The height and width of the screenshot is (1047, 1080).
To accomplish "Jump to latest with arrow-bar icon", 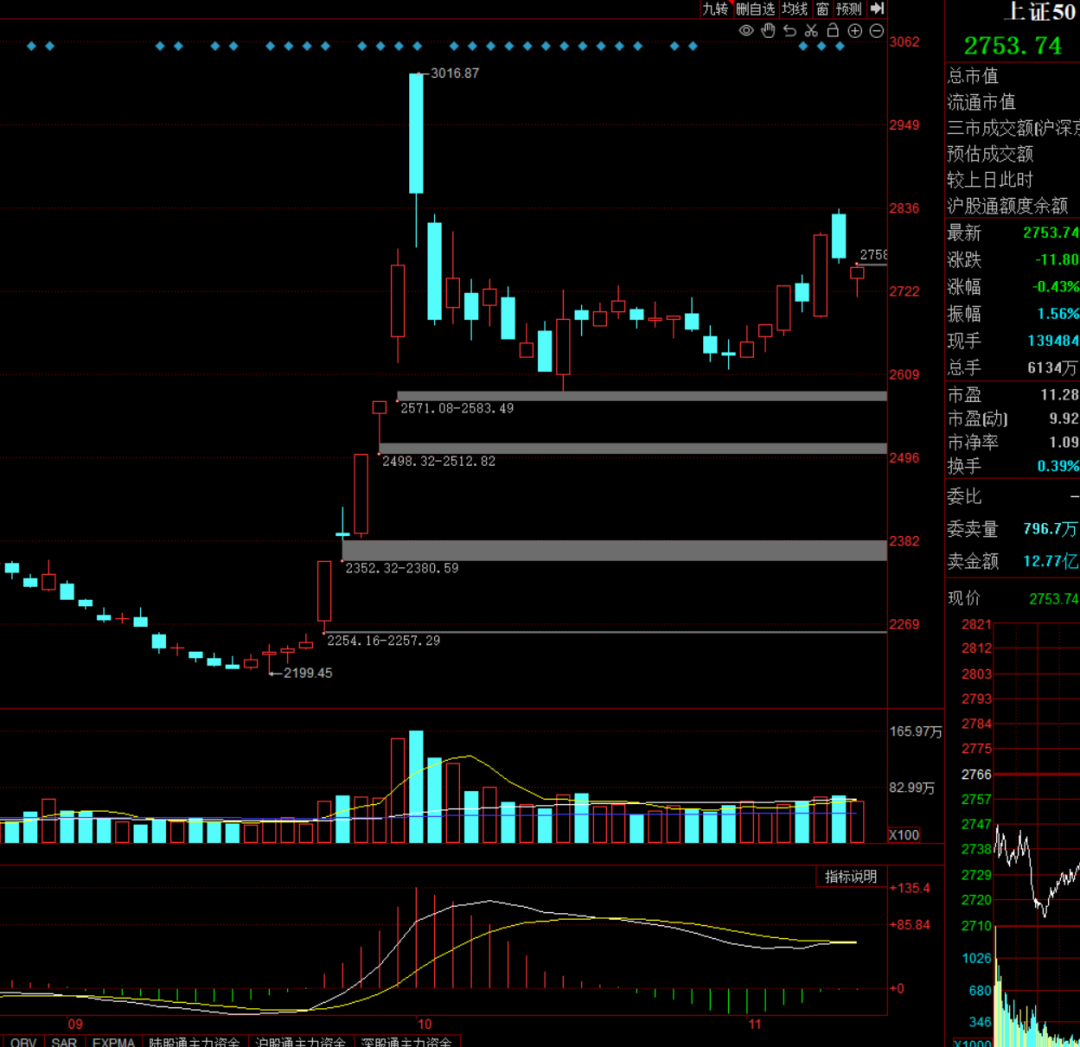I will click(877, 8).
